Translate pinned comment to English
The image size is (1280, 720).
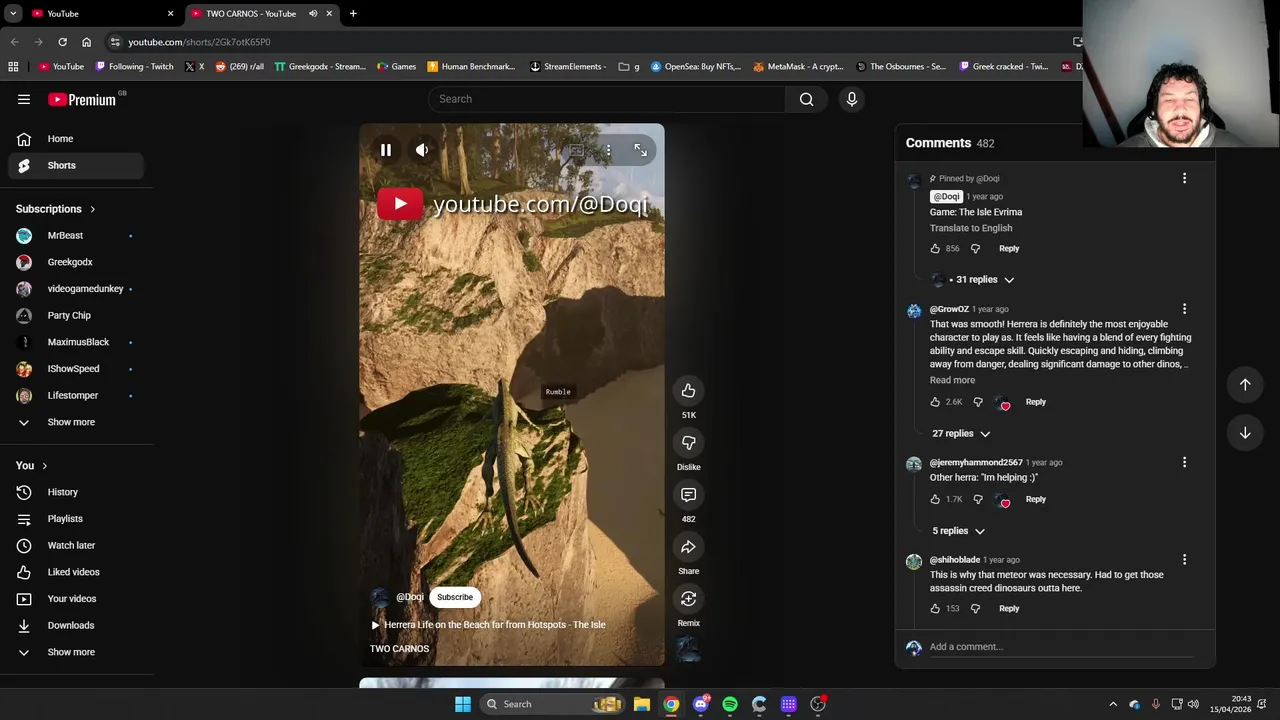tap(971, 228)
